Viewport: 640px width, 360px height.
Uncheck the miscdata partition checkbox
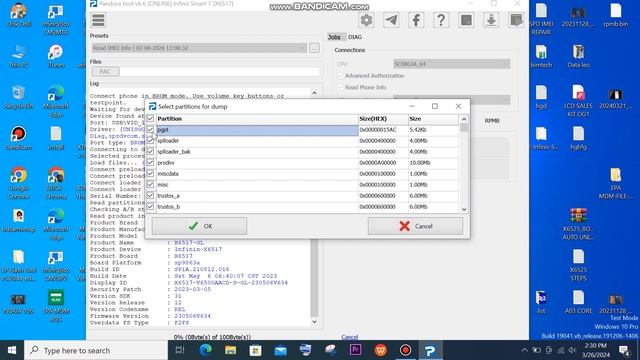[150, 174]
